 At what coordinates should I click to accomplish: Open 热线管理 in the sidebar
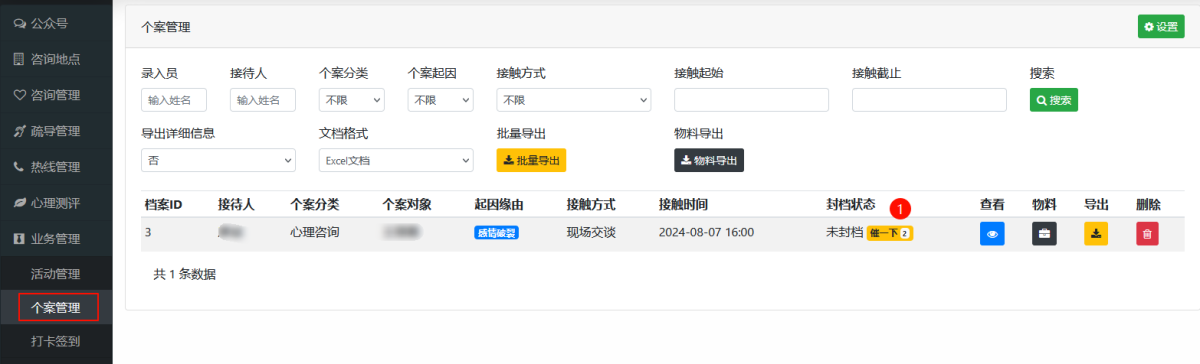point(56,167)
